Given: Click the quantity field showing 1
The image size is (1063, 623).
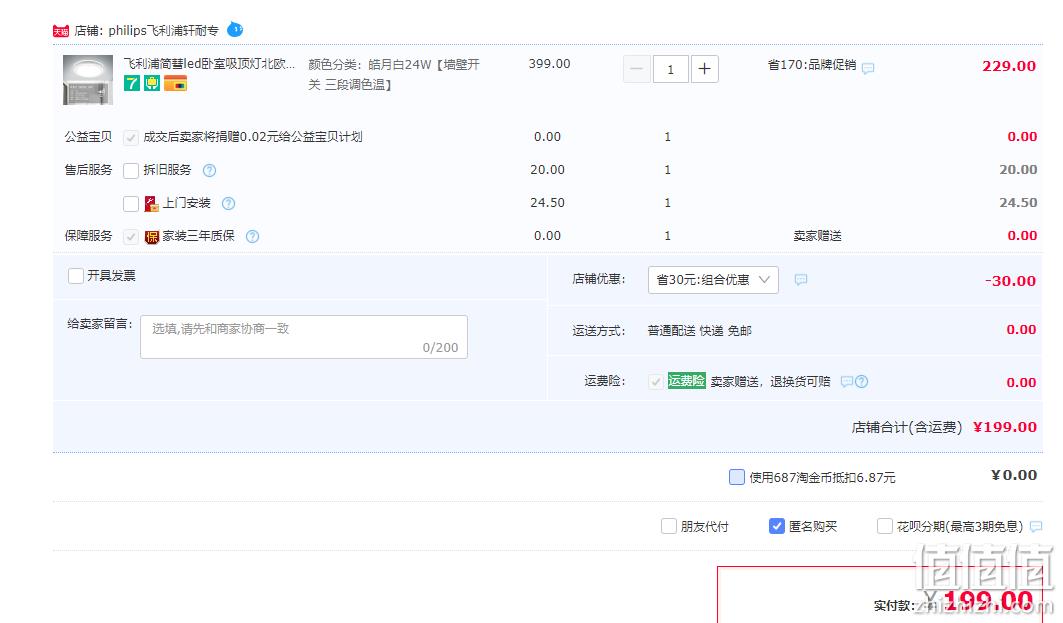Looking at the screenshot, I should click(x=670, y=69).
